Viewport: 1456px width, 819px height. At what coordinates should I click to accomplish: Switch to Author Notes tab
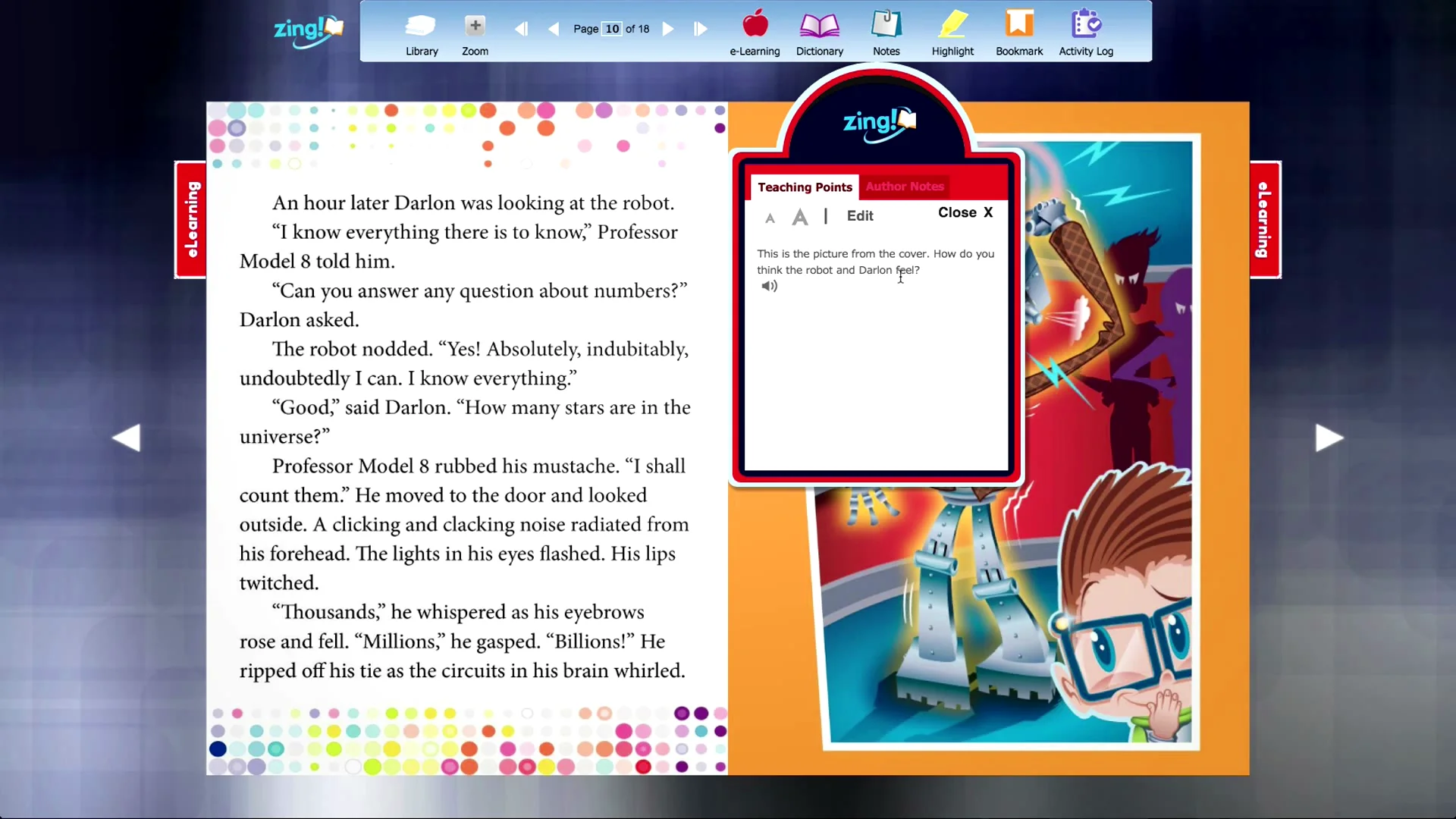905,187
